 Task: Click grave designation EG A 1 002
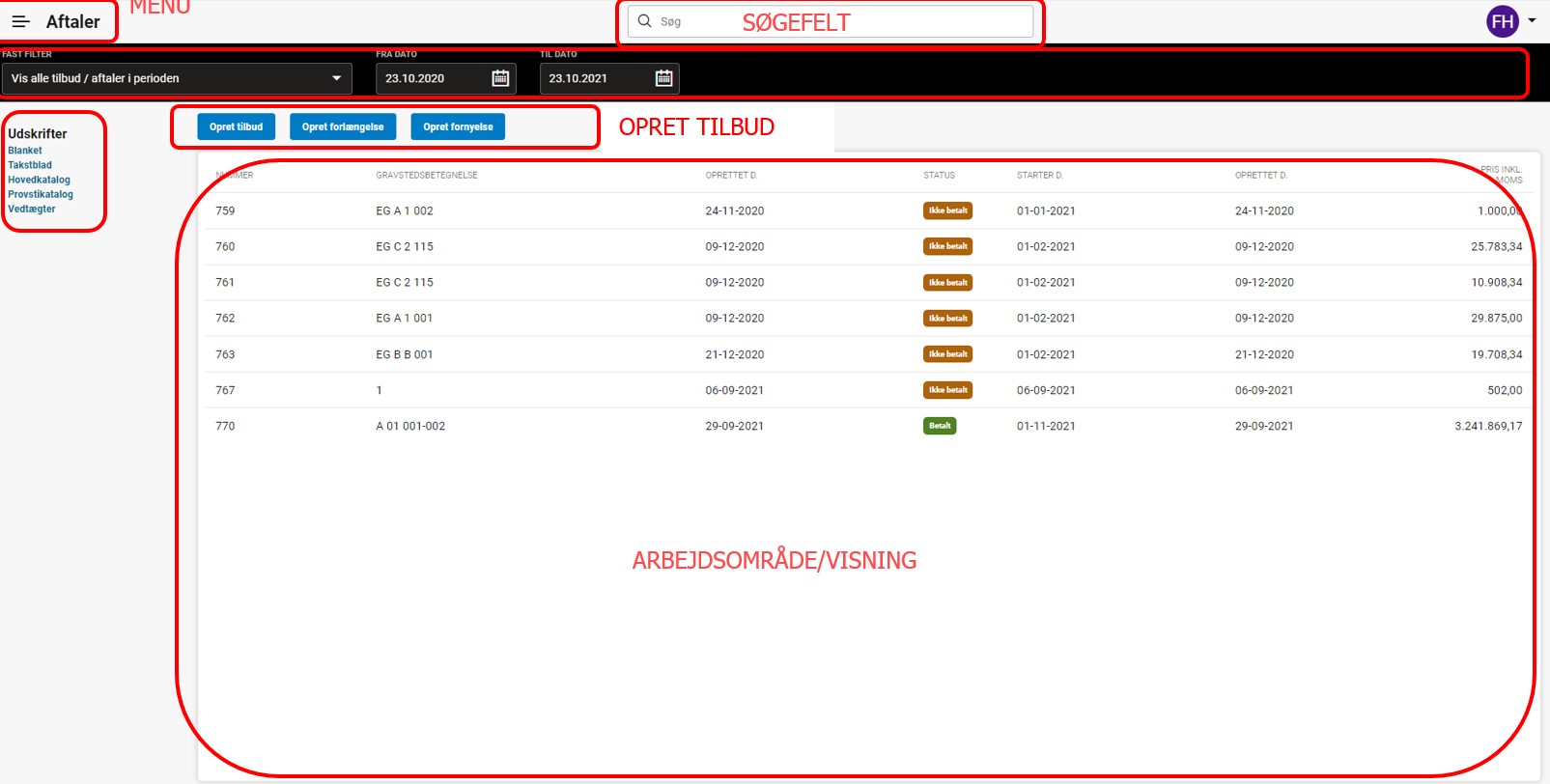pyautogui.click(x=405, y=210)
